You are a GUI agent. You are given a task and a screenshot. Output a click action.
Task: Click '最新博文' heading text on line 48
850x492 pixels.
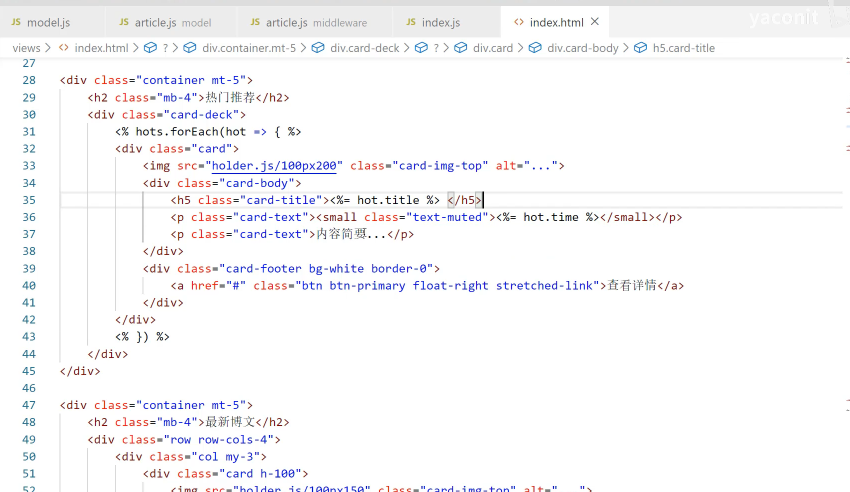pos(230,422)
